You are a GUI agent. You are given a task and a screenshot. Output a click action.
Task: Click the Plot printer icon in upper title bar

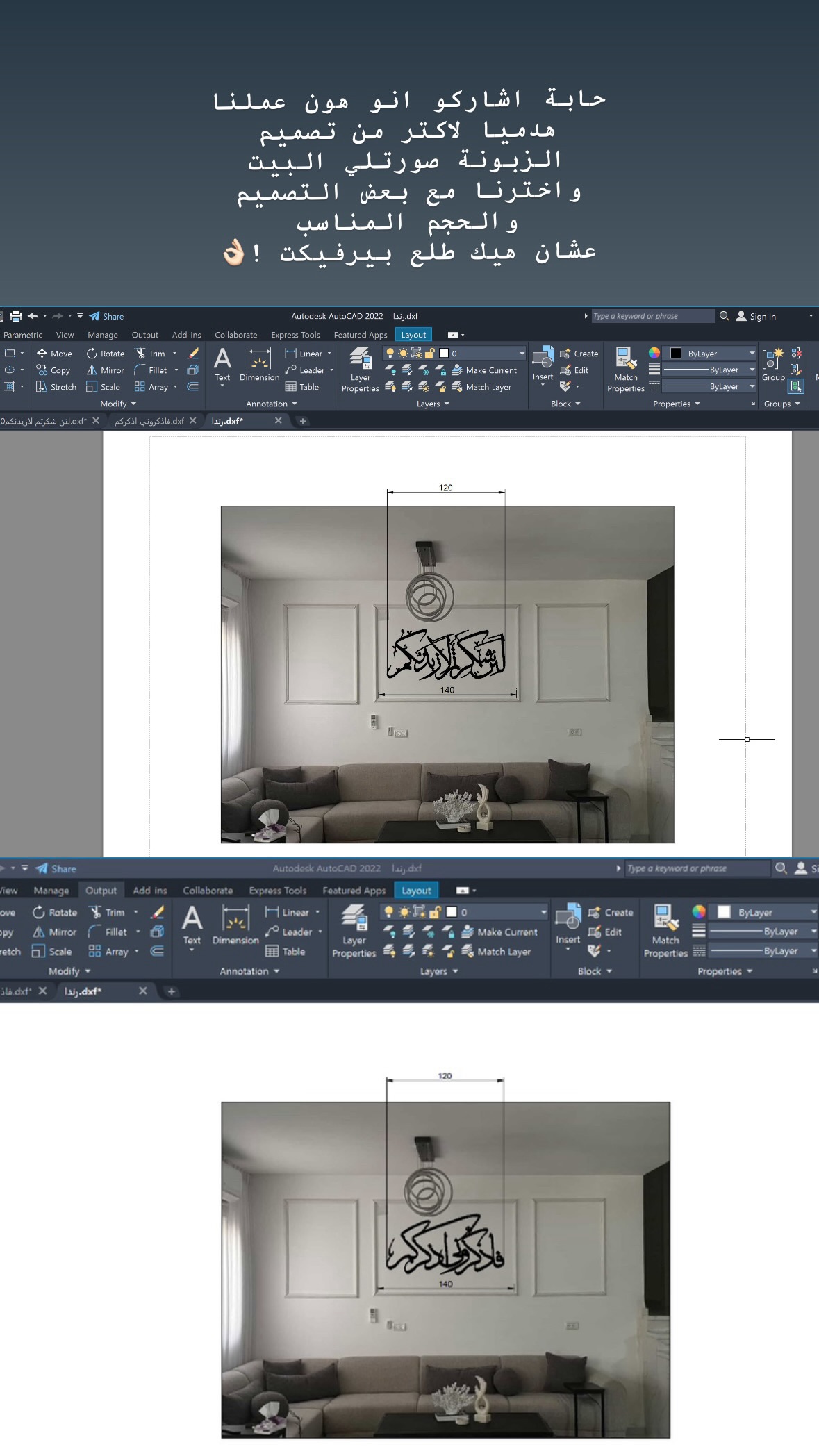(16, 316)
